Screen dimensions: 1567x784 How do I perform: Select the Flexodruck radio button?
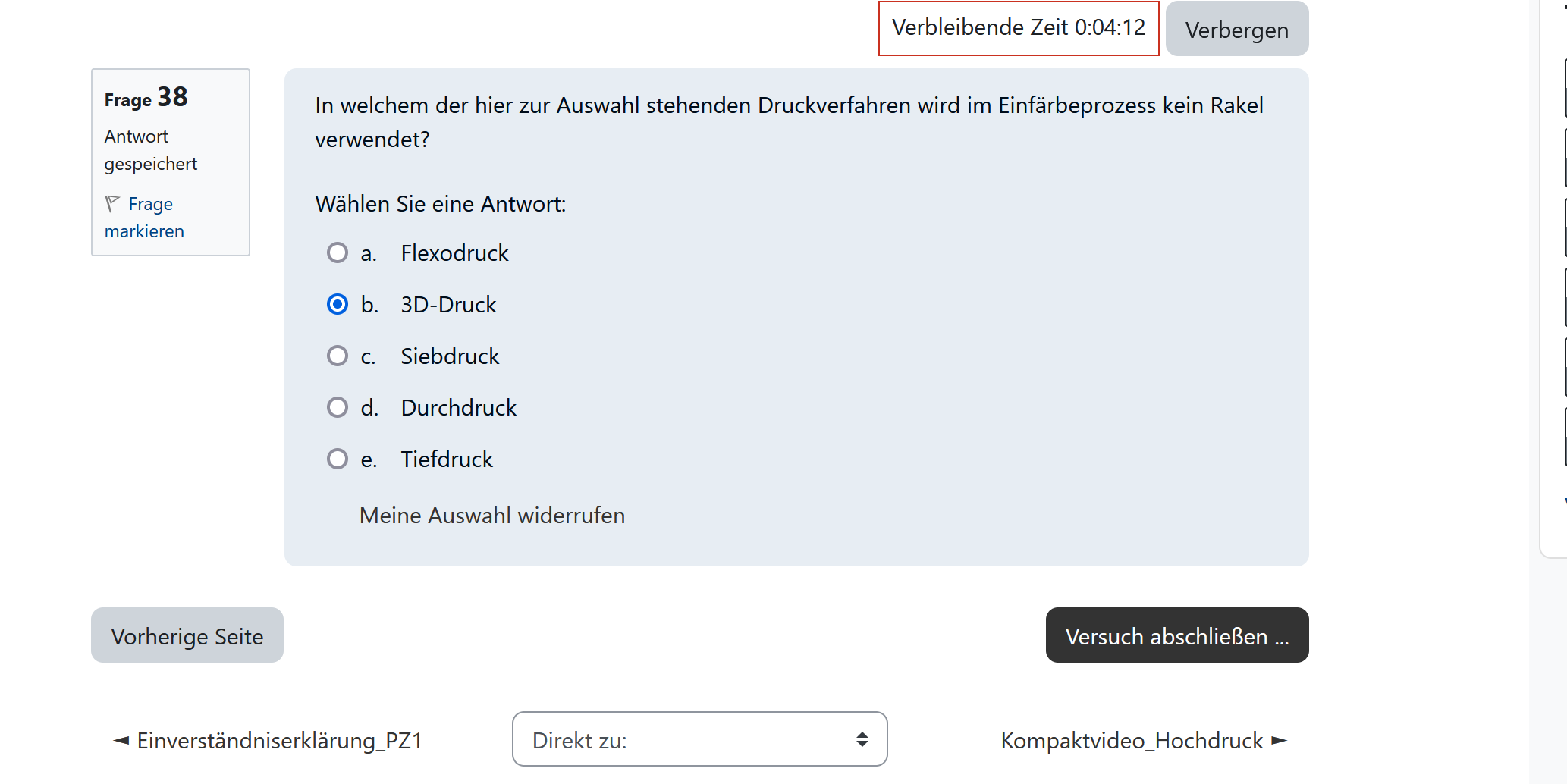(x=338, y=252)
